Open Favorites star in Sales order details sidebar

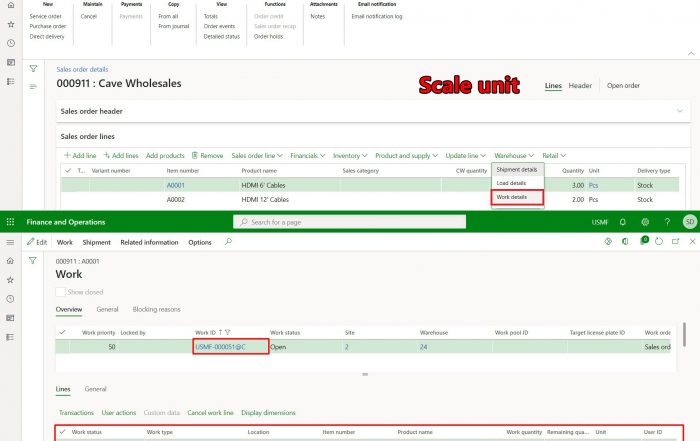tap(11, 24)
